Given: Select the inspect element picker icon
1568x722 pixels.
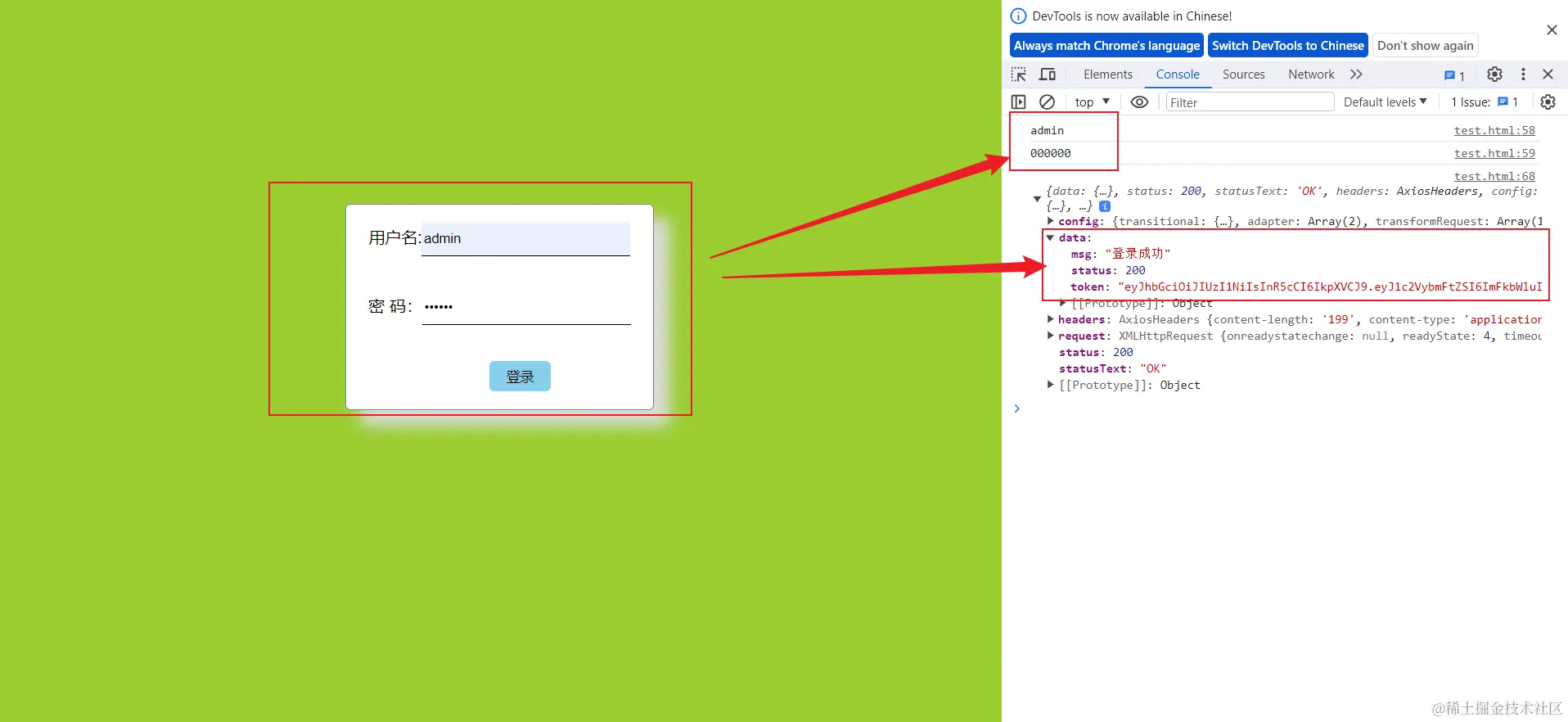Looking at the screenshot, I should 1019,74.
